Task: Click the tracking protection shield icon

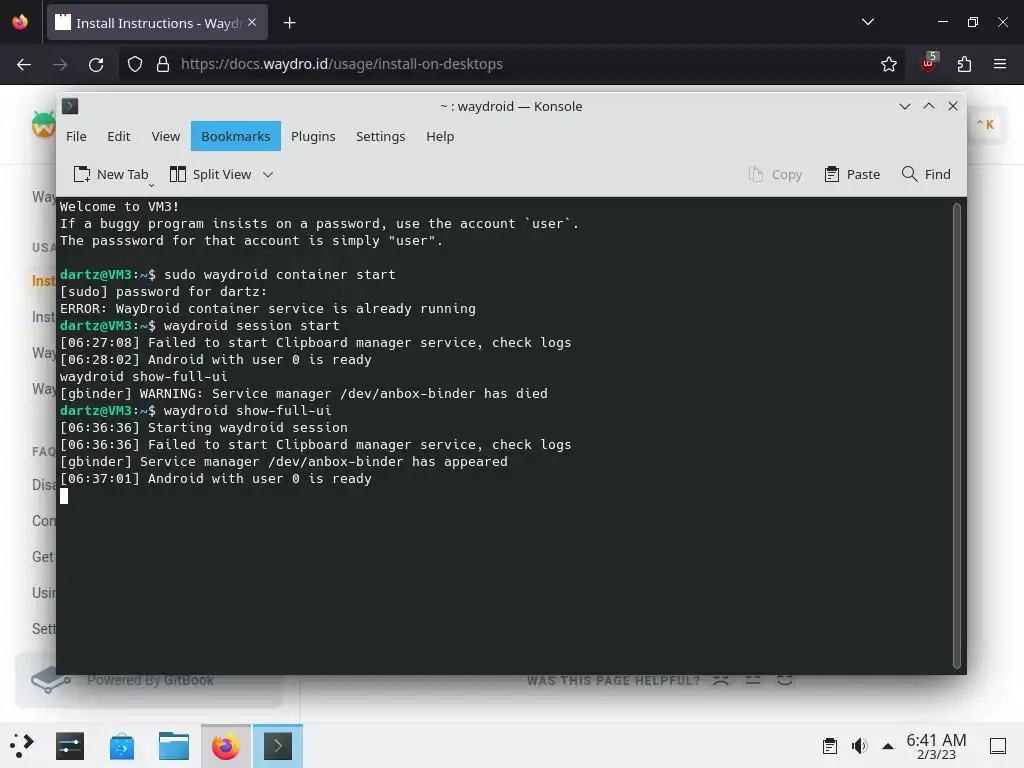Action: [135, 64]
